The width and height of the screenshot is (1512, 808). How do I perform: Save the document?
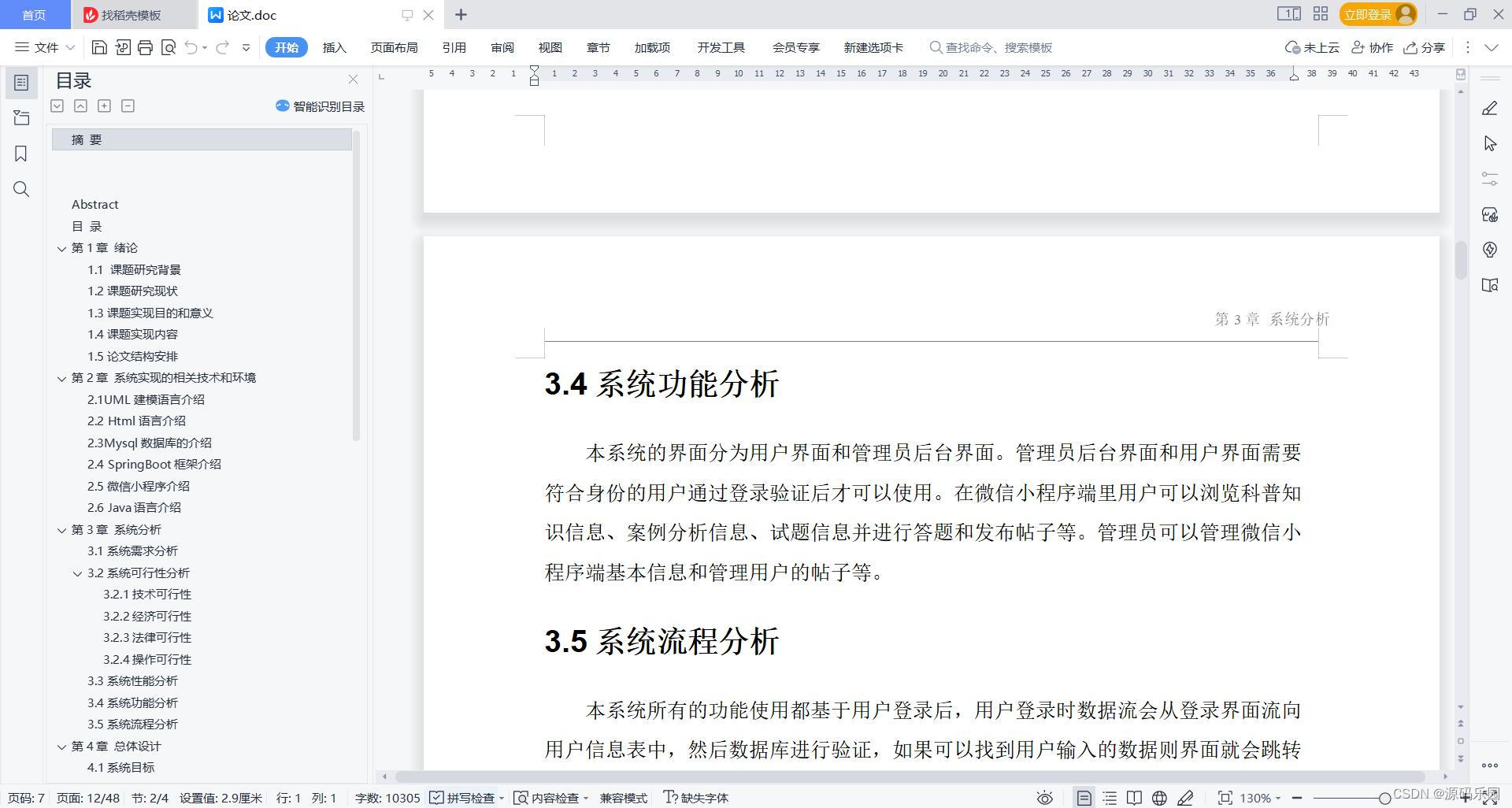[x=98, y=47]
